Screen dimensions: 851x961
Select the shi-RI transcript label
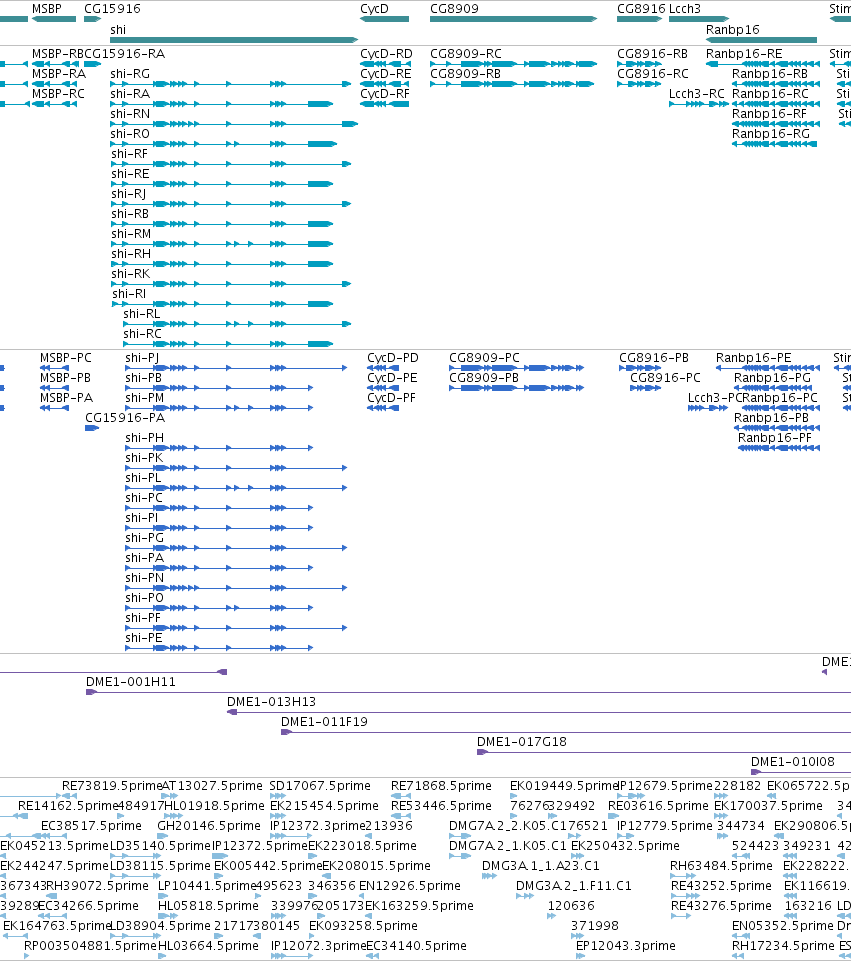coord(129,294)
